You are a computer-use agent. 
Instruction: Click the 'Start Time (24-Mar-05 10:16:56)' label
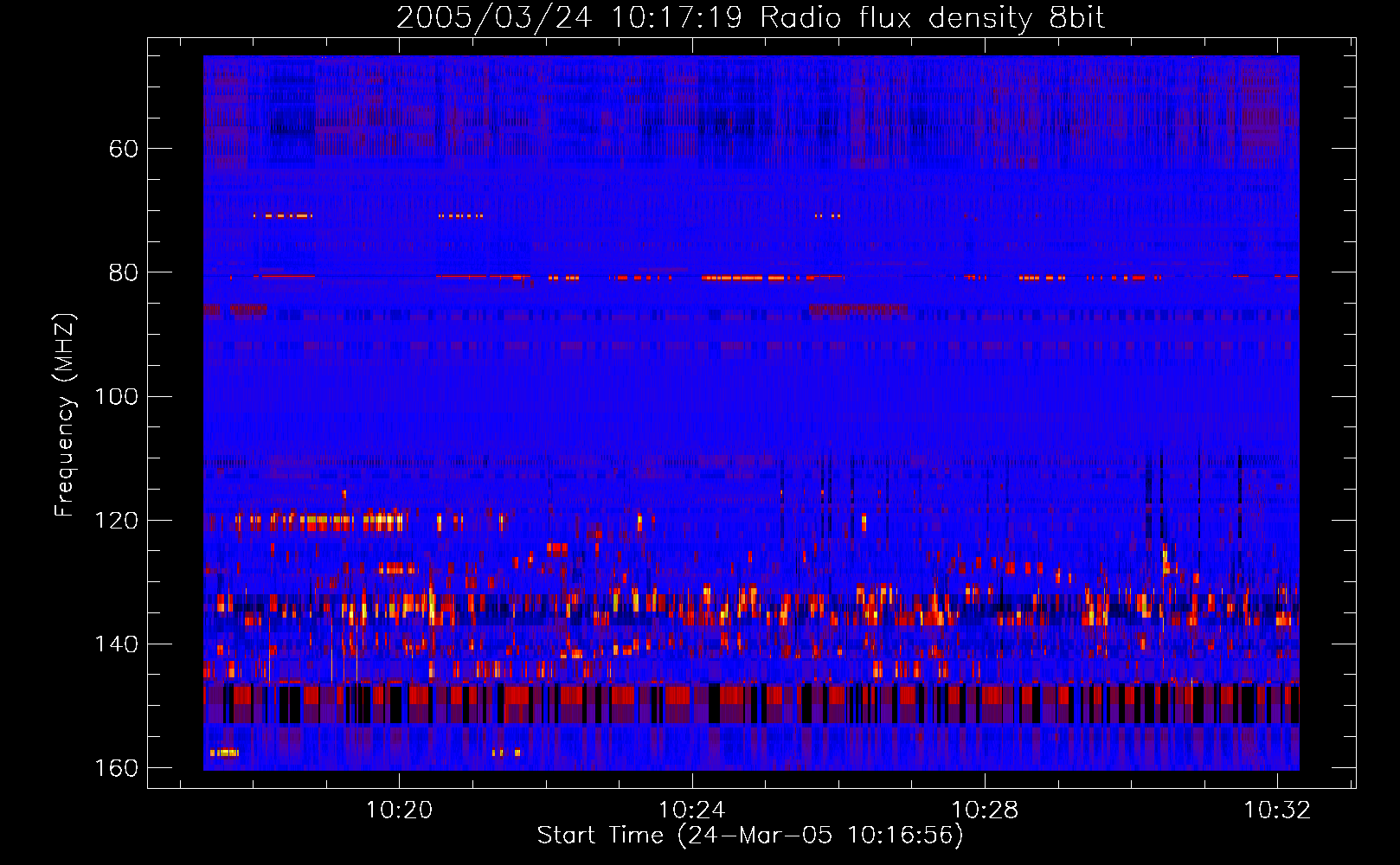[x=750, y=836]
